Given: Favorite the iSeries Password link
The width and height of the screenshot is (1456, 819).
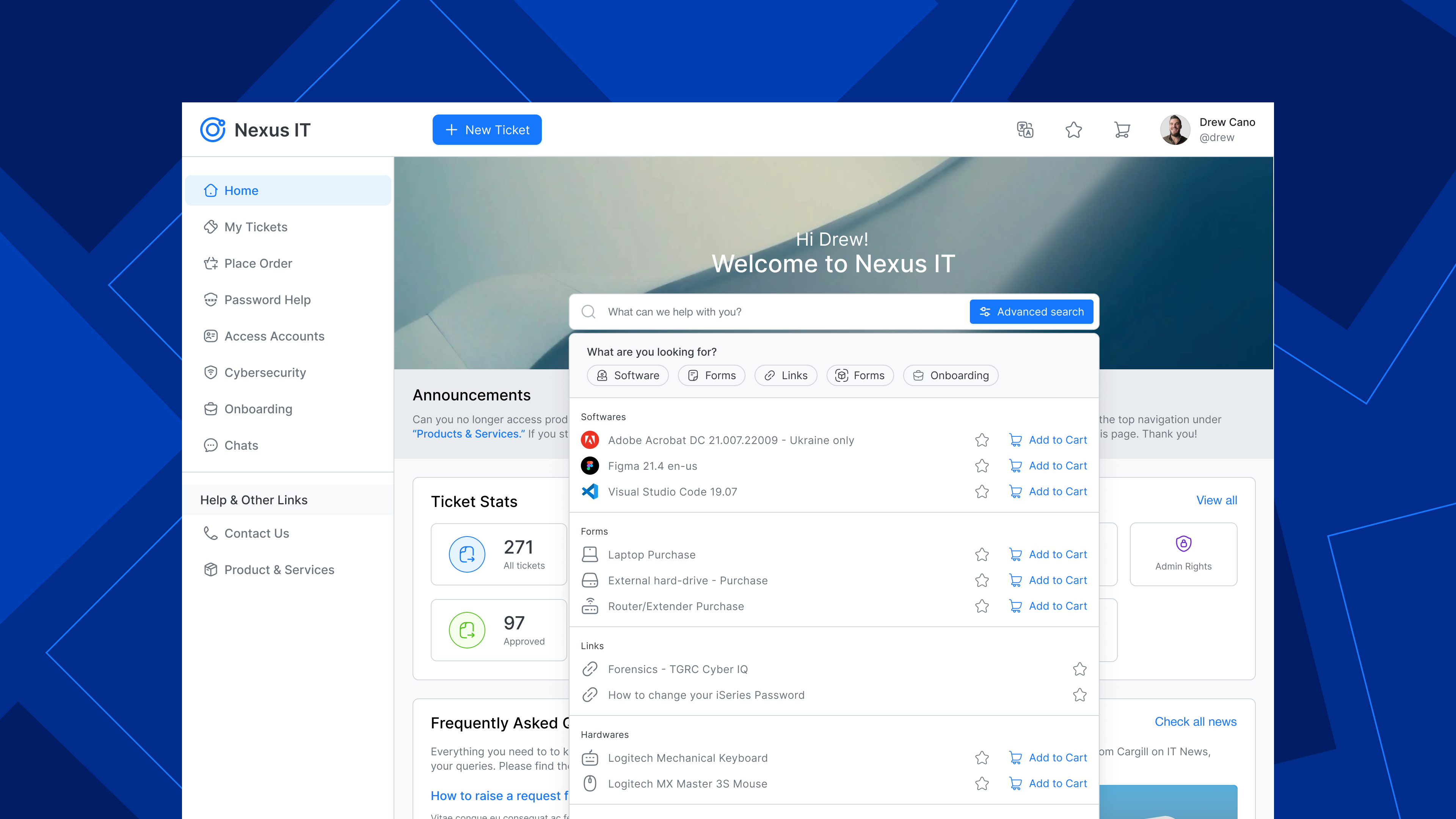Looking at the screenshot, I should click(1079, 695).
